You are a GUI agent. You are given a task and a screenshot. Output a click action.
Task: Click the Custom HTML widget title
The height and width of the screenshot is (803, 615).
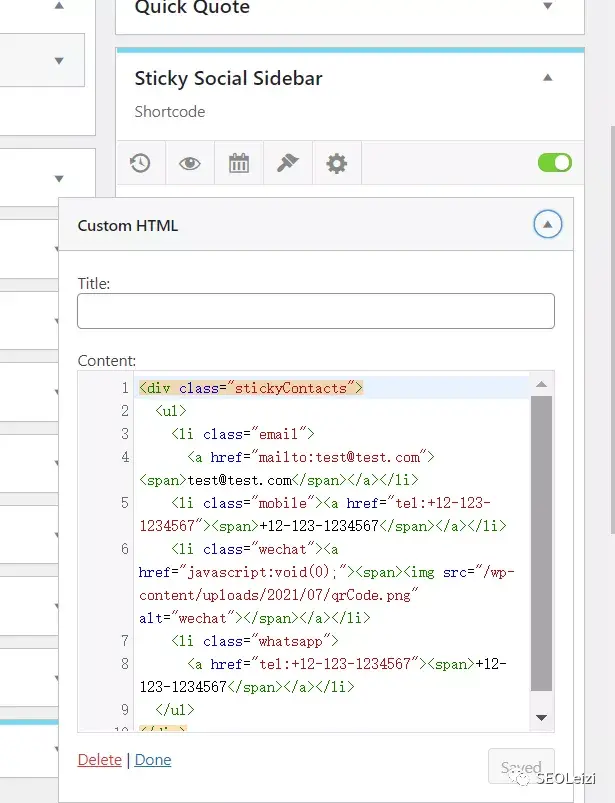coord(128,226)
